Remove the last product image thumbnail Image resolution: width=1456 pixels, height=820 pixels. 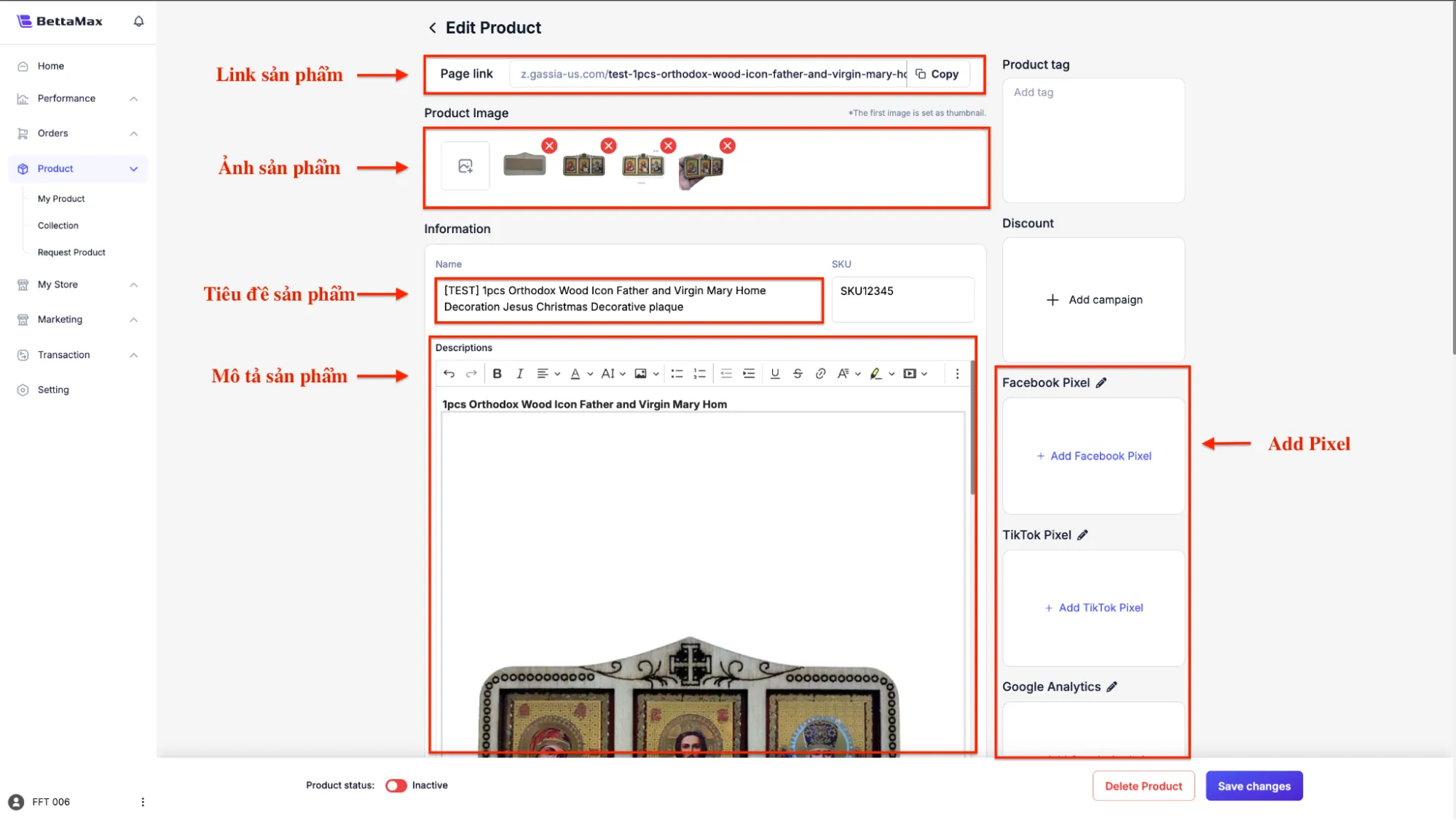[x=727, y=146]
